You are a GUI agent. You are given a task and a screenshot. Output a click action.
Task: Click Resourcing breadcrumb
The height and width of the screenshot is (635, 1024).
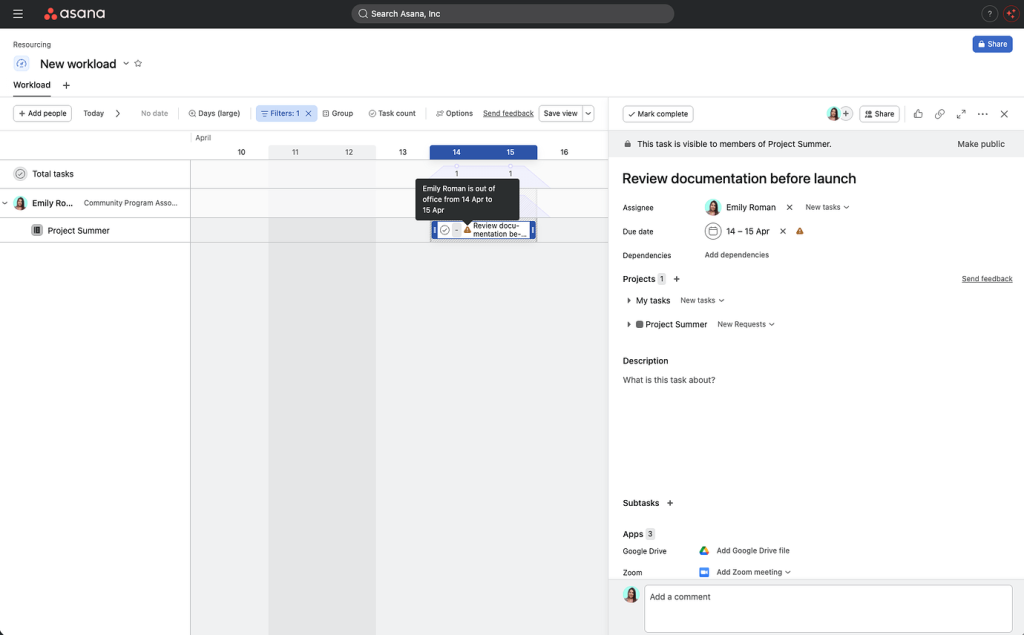point(31,44)
